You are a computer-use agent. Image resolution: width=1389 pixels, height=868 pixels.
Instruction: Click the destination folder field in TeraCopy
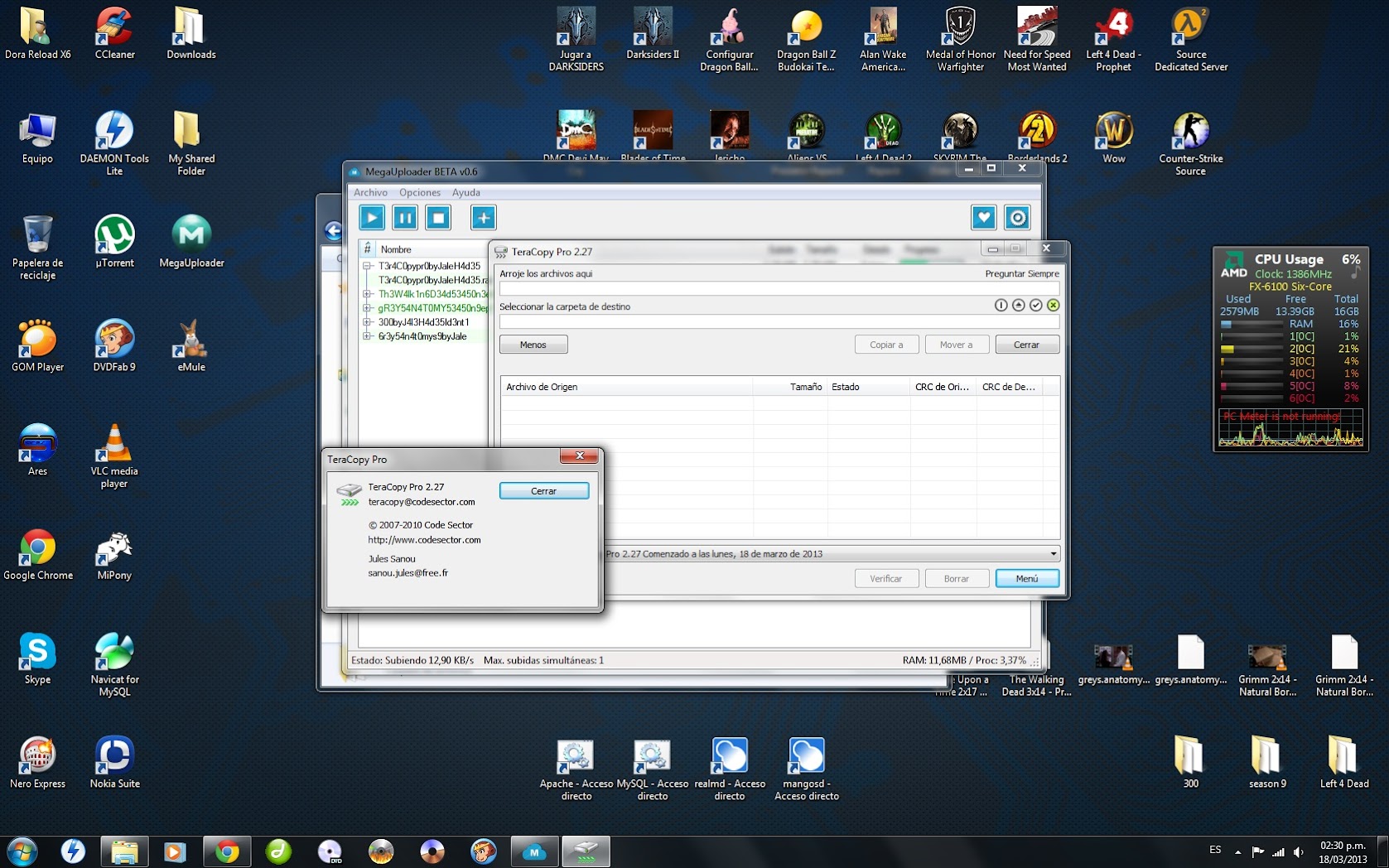779,321
